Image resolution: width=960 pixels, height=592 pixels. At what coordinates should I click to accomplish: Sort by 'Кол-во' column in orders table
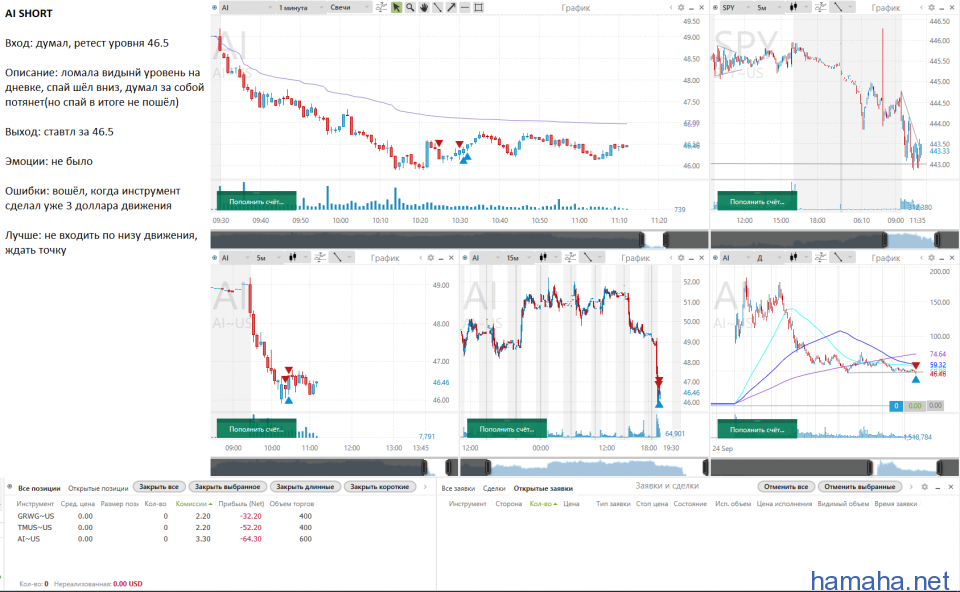pos(543,504)
